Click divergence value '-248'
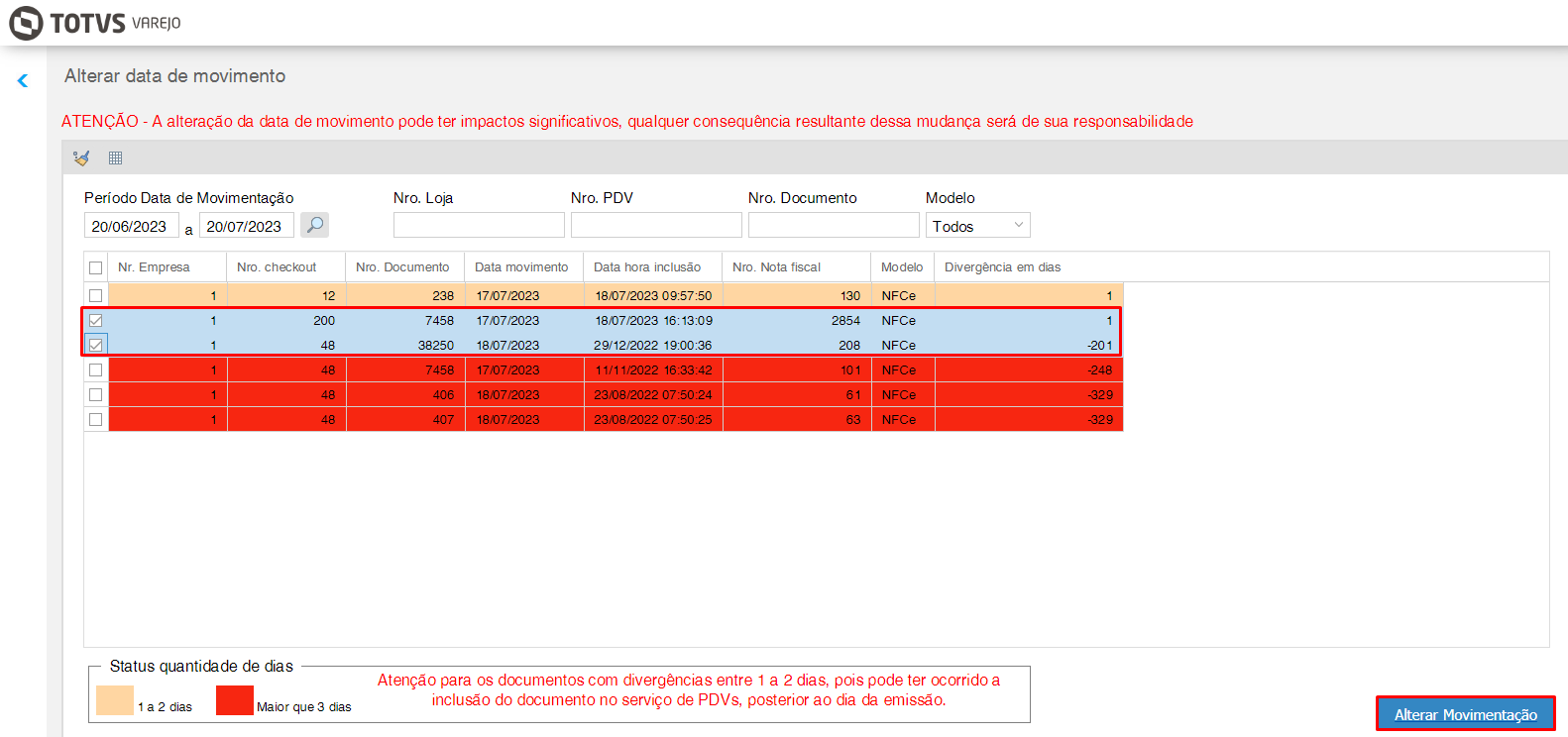The height and width of the screenshot is (737, 1568). click(1099, 369)
